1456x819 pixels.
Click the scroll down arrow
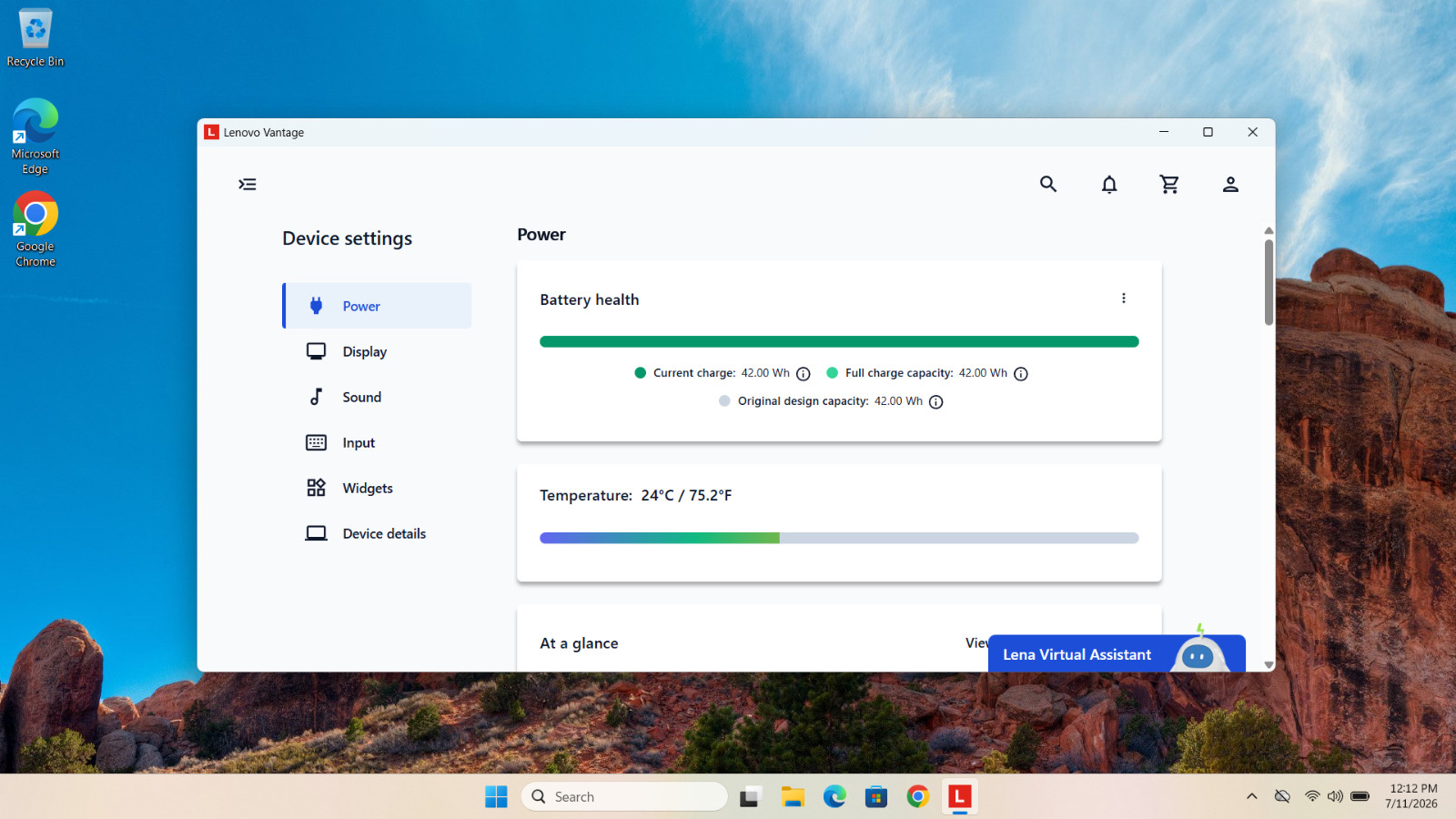[1269, 665]
